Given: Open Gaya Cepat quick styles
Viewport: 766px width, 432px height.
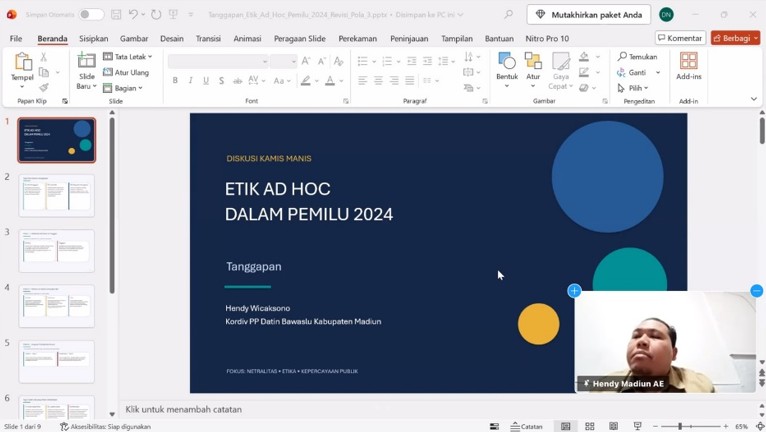Looking at the screenshot, I should click(560, 71).
